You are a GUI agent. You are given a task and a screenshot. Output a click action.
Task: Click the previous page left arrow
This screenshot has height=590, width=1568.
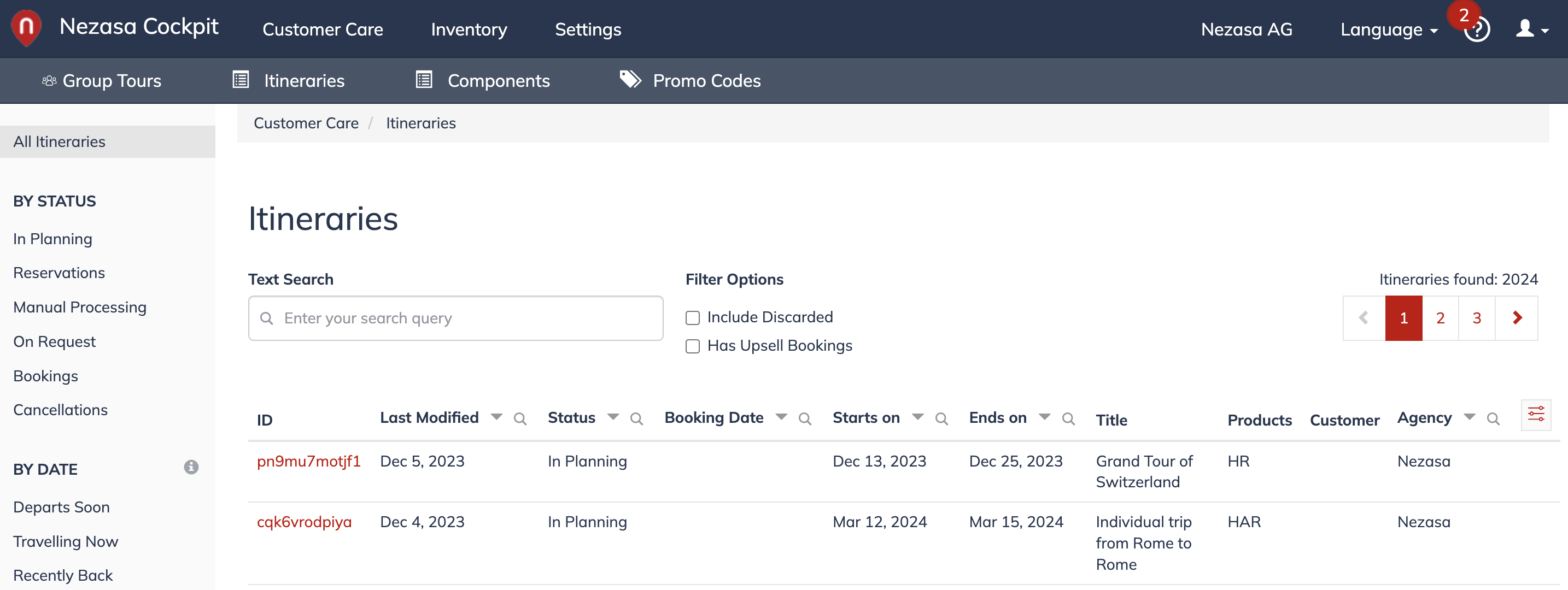coord(1364,318)
